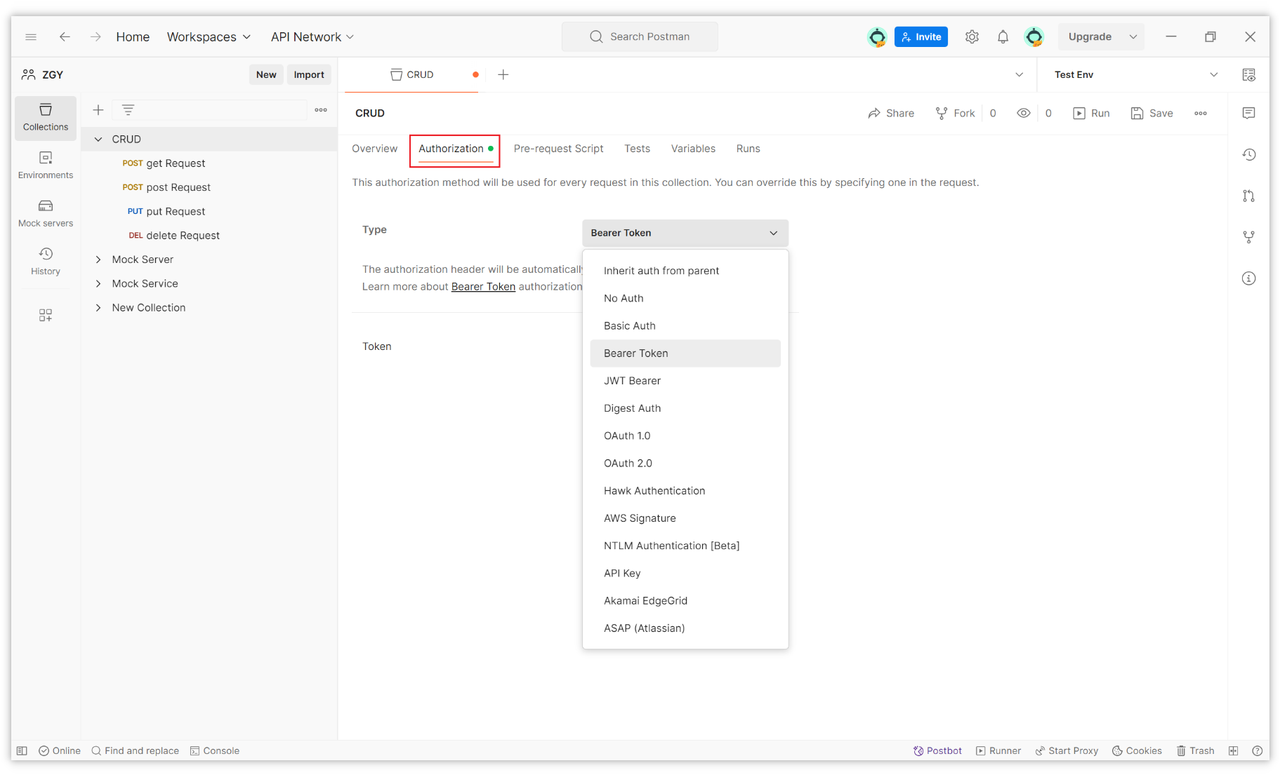Expand the Mock Service collection
The width and height of the screenshot is (1280, 775).
98,283
